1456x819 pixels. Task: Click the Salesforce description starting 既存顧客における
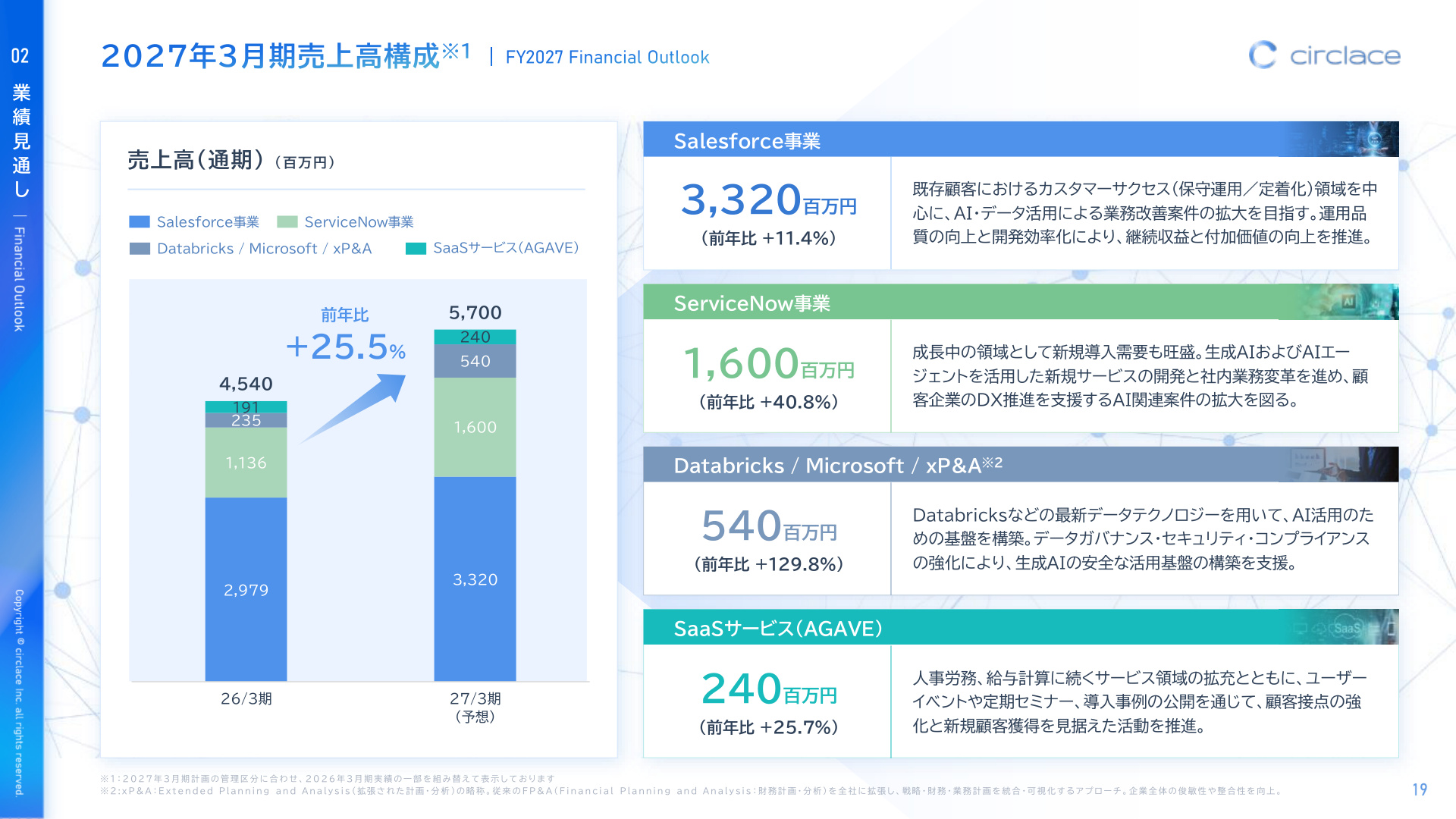click(1144, 213)
